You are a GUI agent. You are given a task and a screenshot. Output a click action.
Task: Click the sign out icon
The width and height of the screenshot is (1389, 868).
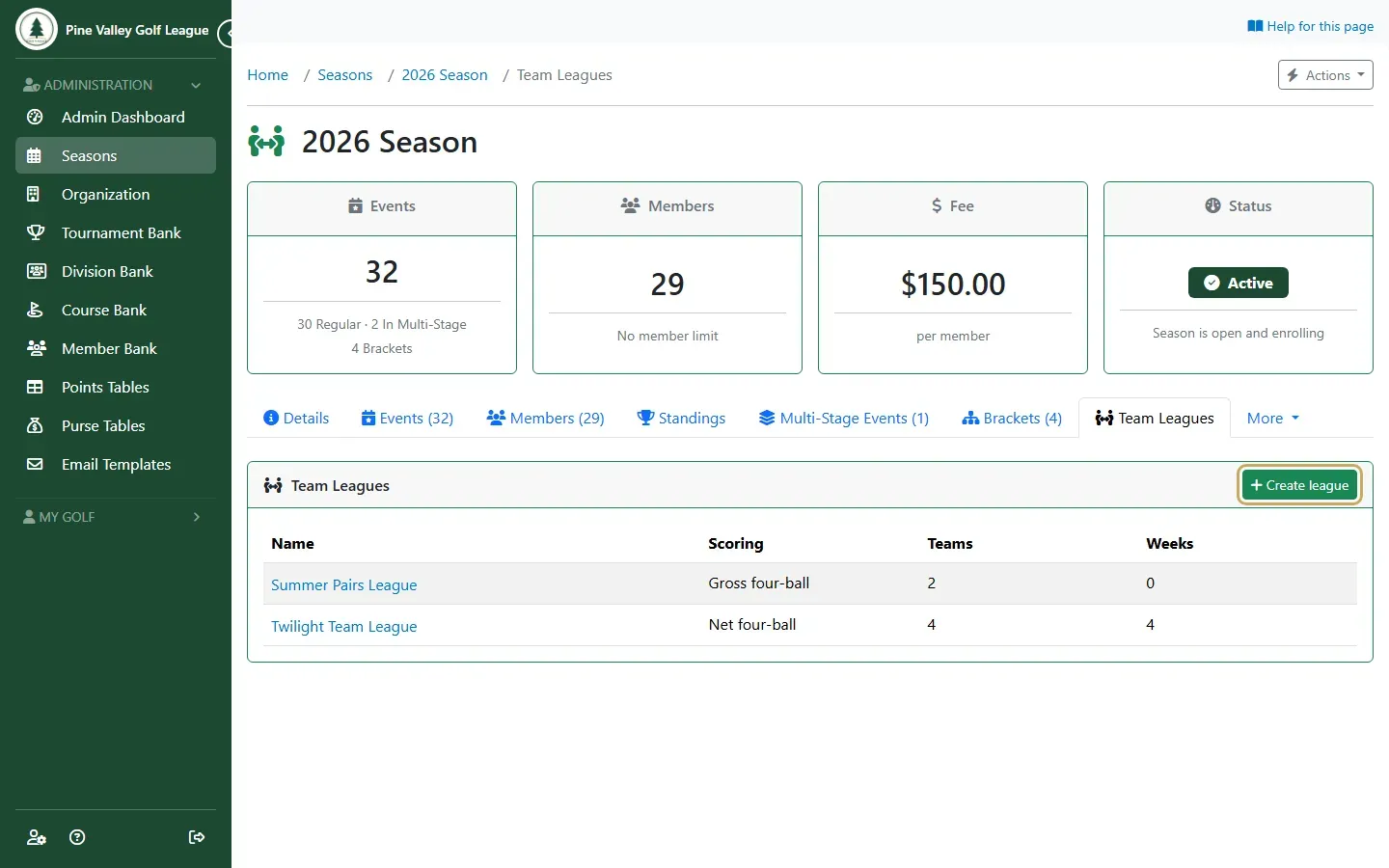(x=197, y=837)
